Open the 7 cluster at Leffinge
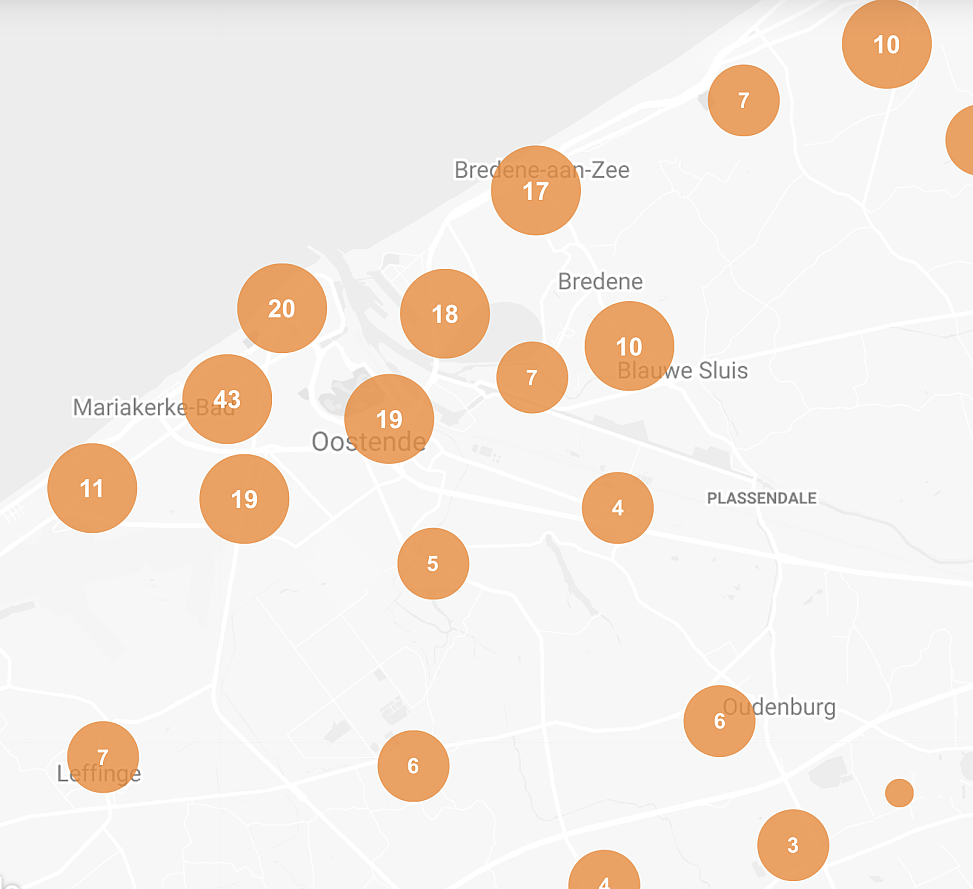 point(103,757)
